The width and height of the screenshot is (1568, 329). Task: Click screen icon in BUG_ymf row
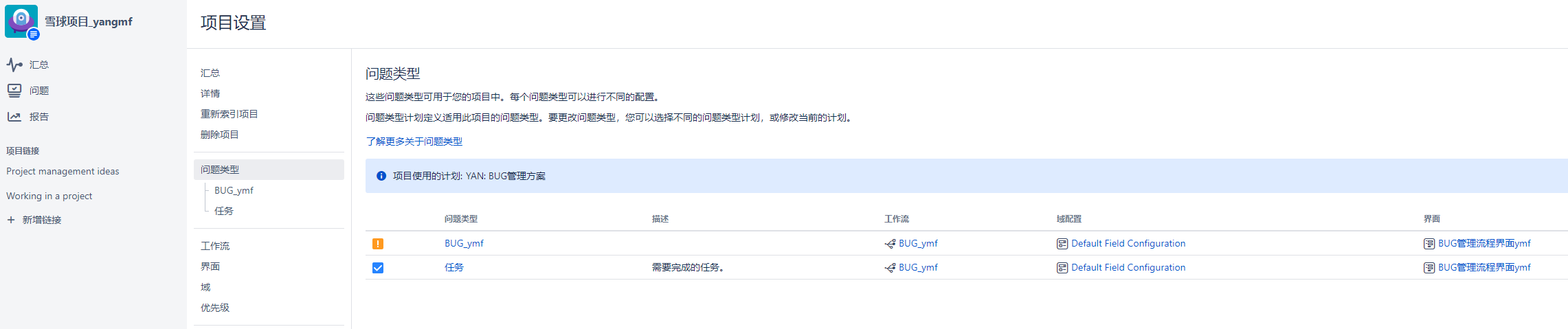[1429, 244]
